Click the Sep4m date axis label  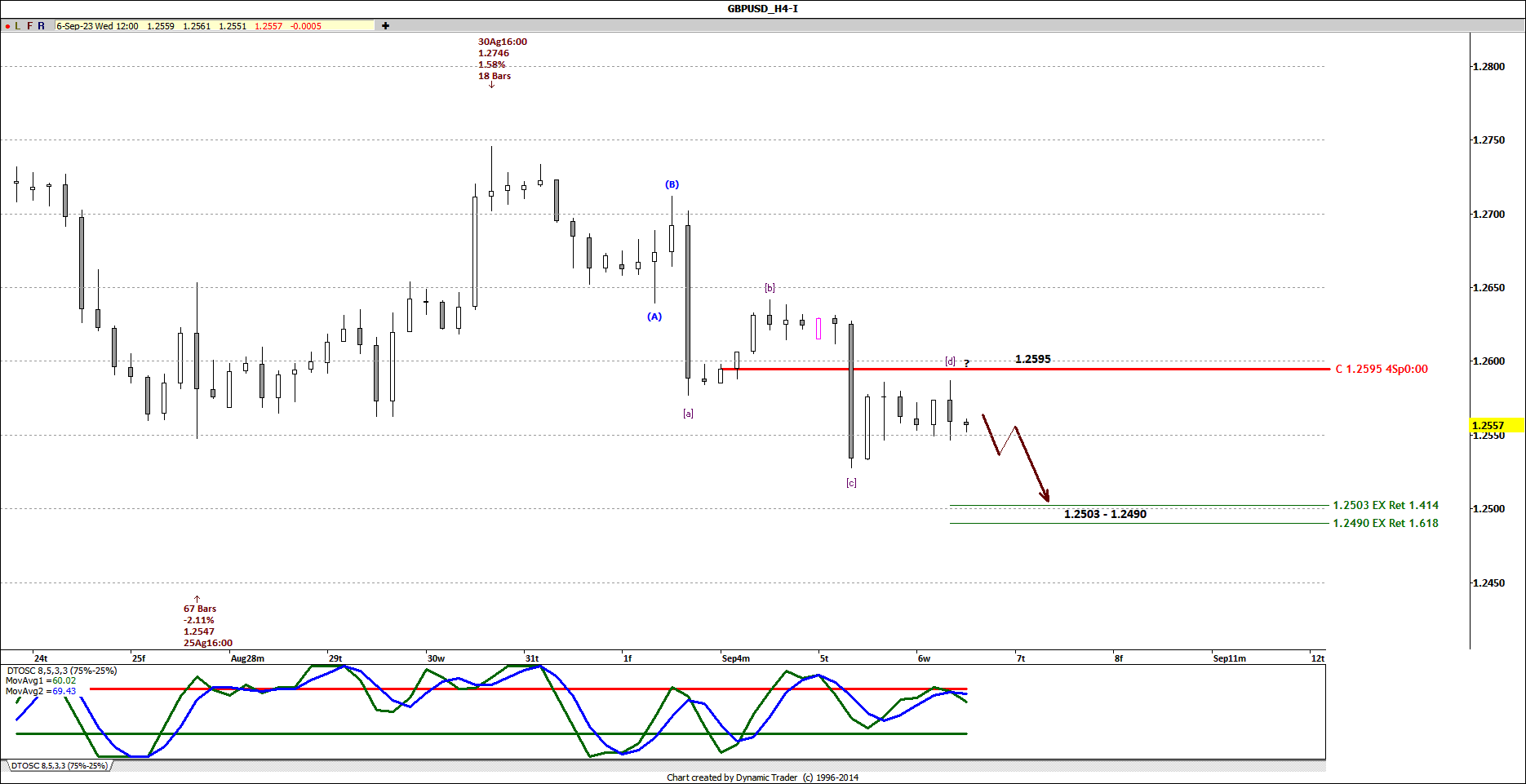736,658
